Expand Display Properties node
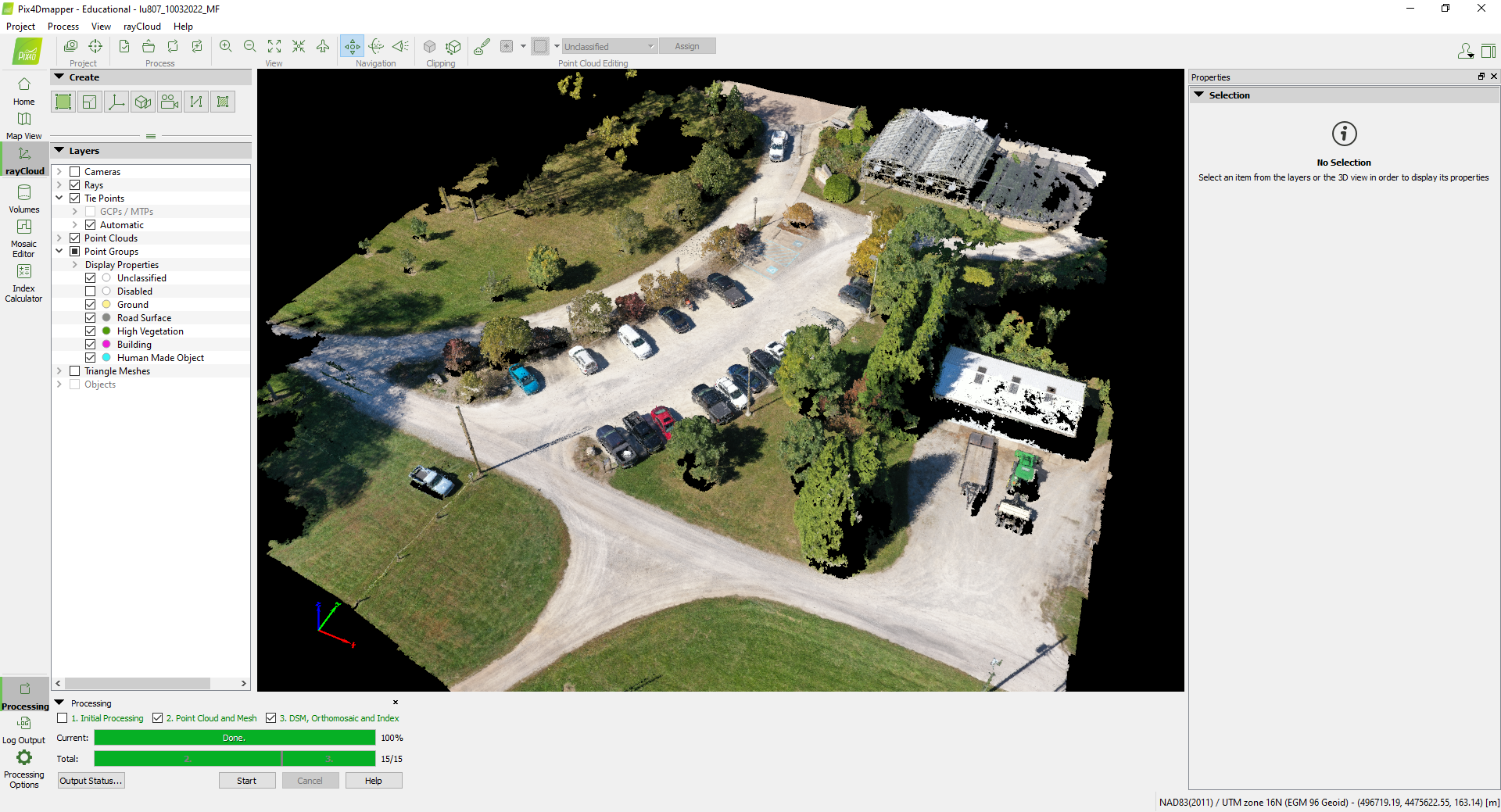The width and height of the screenshot is (1501, 812). [x=75, y=265]
